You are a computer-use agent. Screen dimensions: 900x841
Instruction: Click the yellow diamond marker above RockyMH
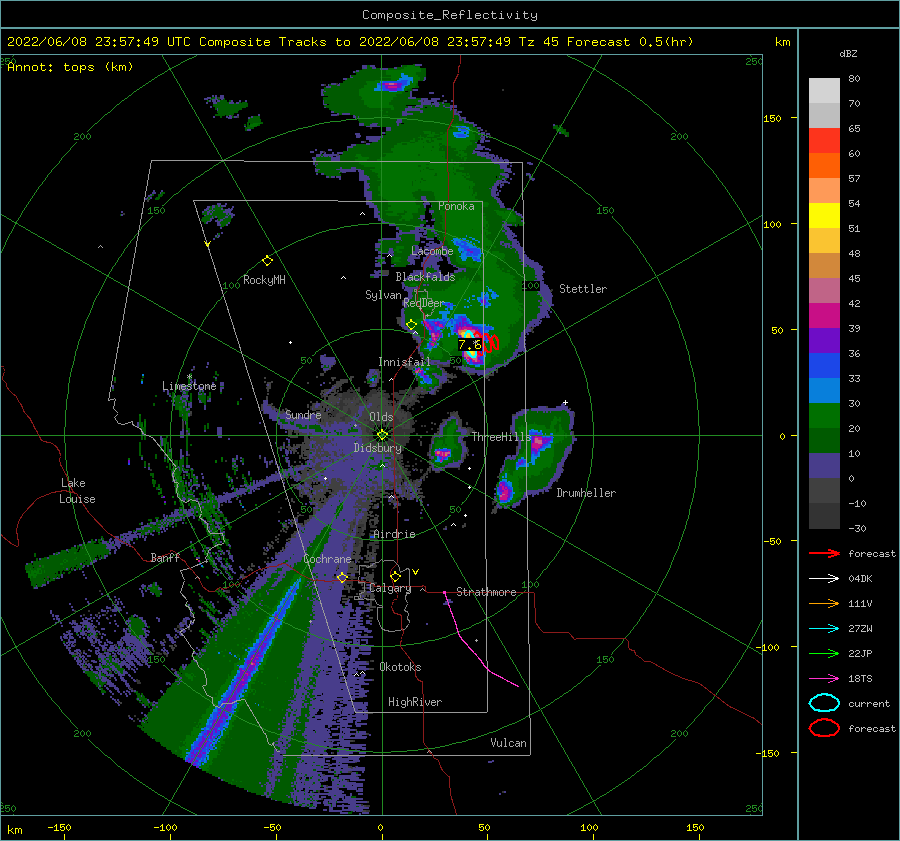267,261
